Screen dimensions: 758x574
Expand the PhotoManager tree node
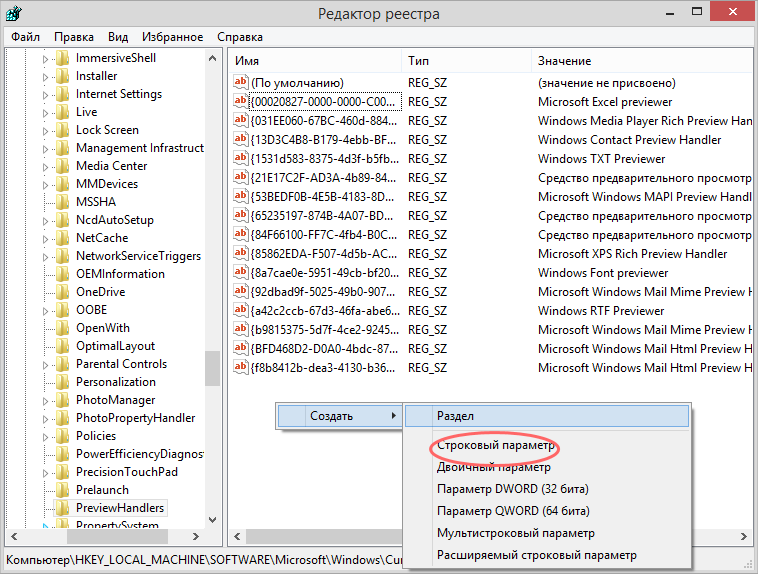click(45, 401)
